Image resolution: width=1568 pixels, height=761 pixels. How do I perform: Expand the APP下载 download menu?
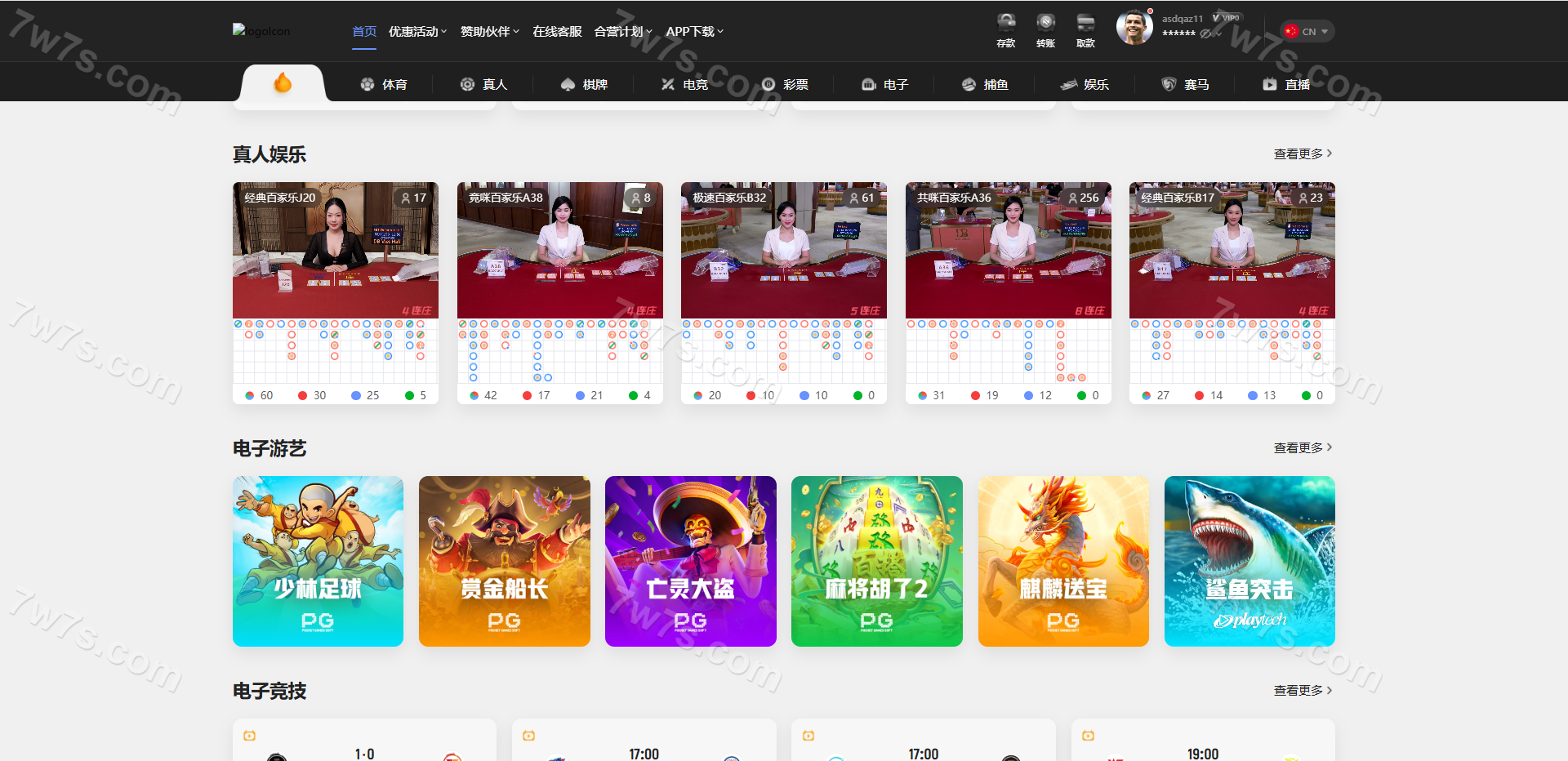pos(694,31)
